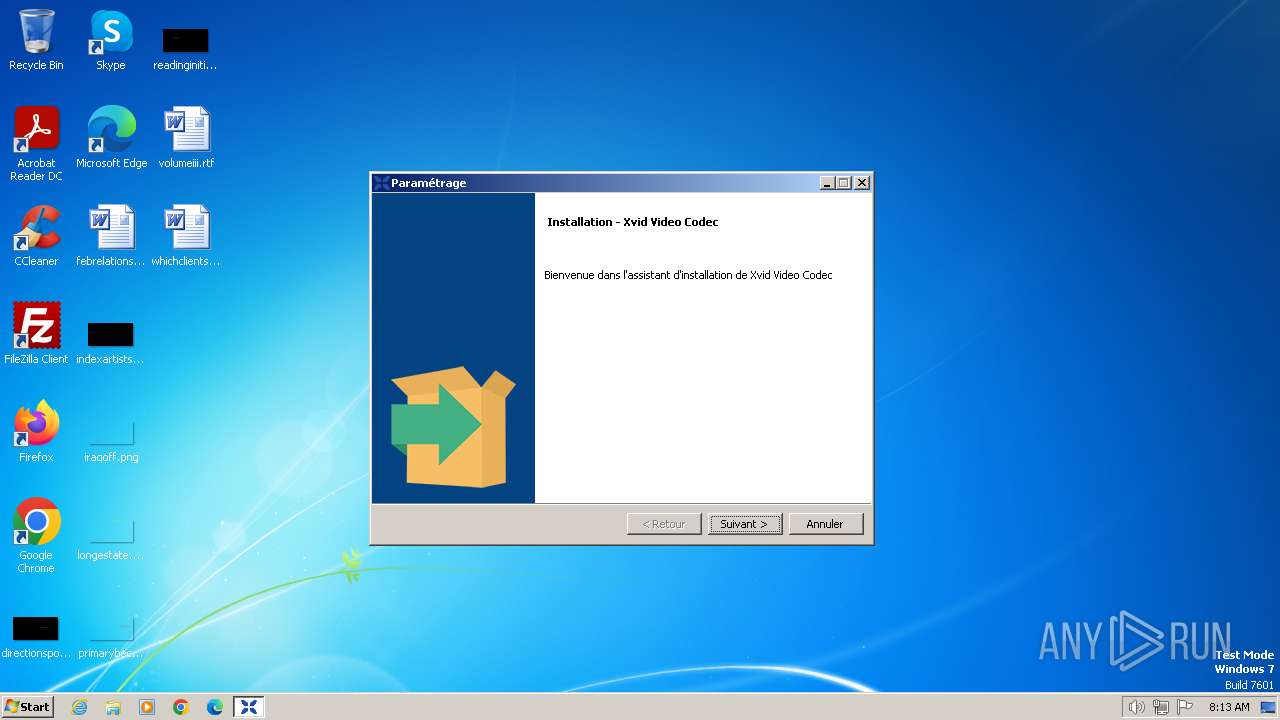This screenshot has height=720, width=1280.
Task: Click the 8:13 AM clock
Action: point(1229,707)
